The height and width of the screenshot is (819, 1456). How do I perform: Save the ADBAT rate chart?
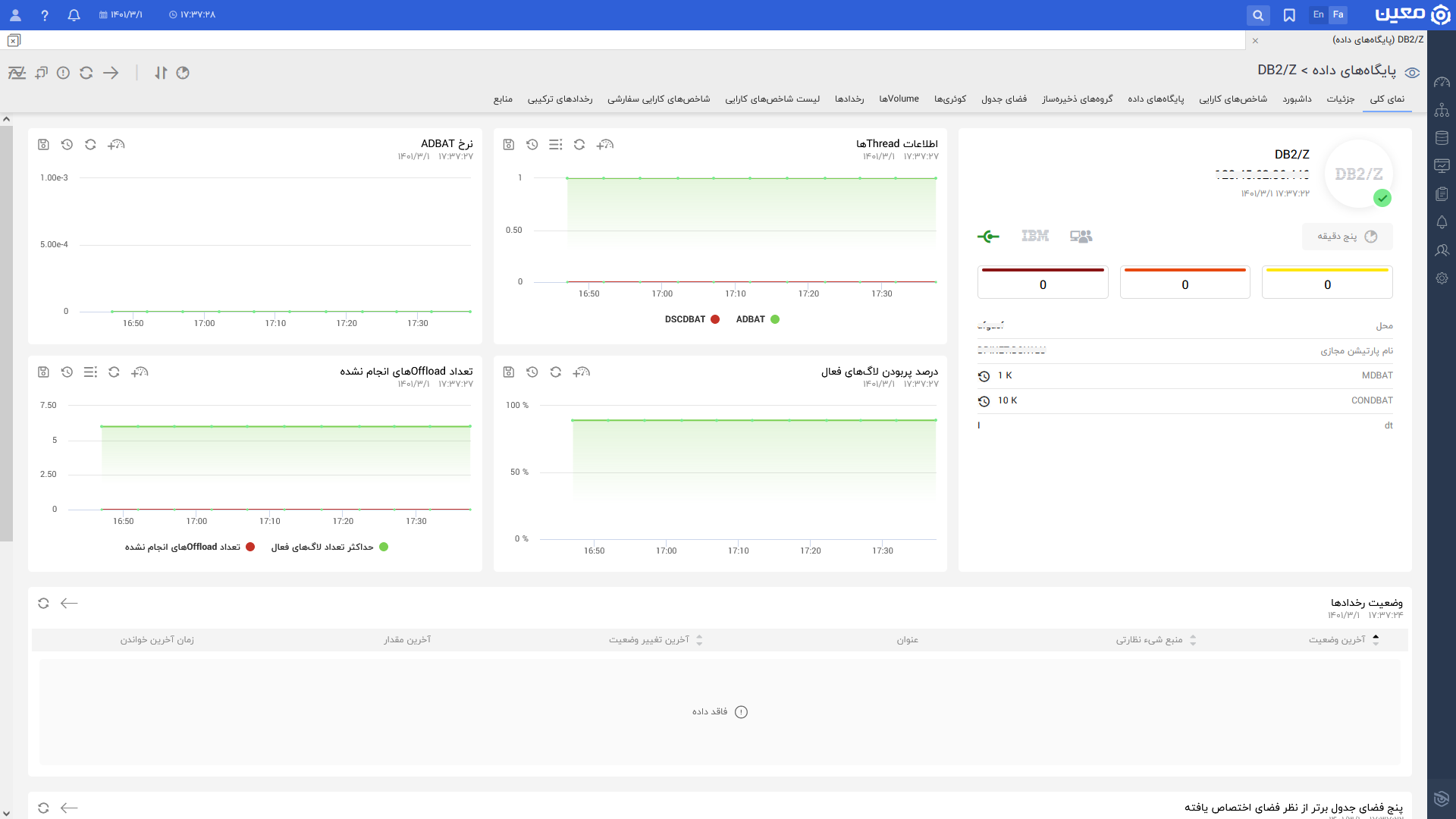(x=43, y=144)
